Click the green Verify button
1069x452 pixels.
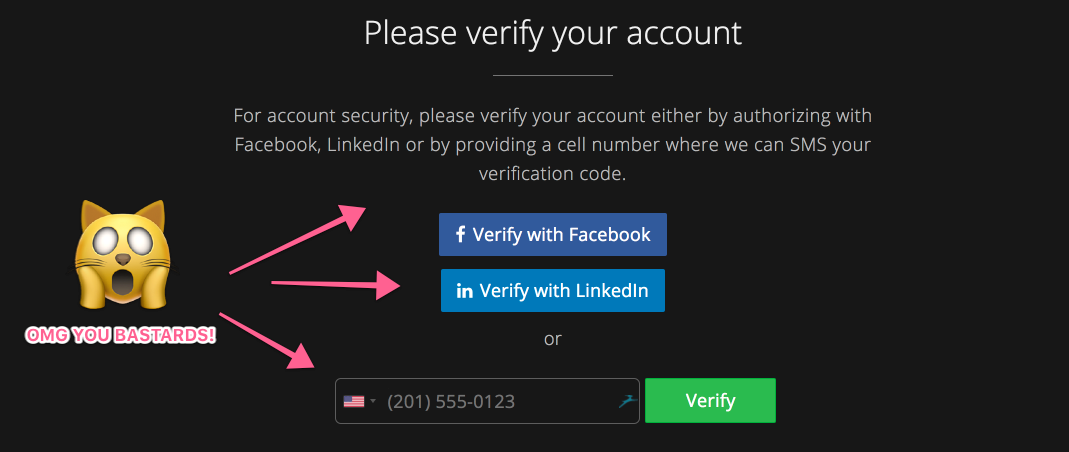[x=710, y=400]
